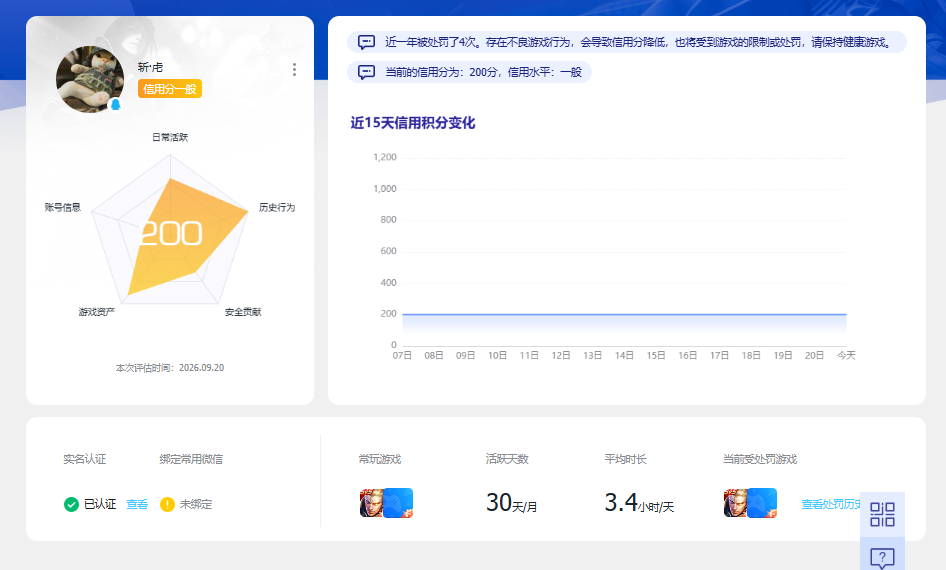Click the orange 信用分一般 badge
Image resolution: width=946 pixels, height=570 pixels.
click(x=170, y=89)
